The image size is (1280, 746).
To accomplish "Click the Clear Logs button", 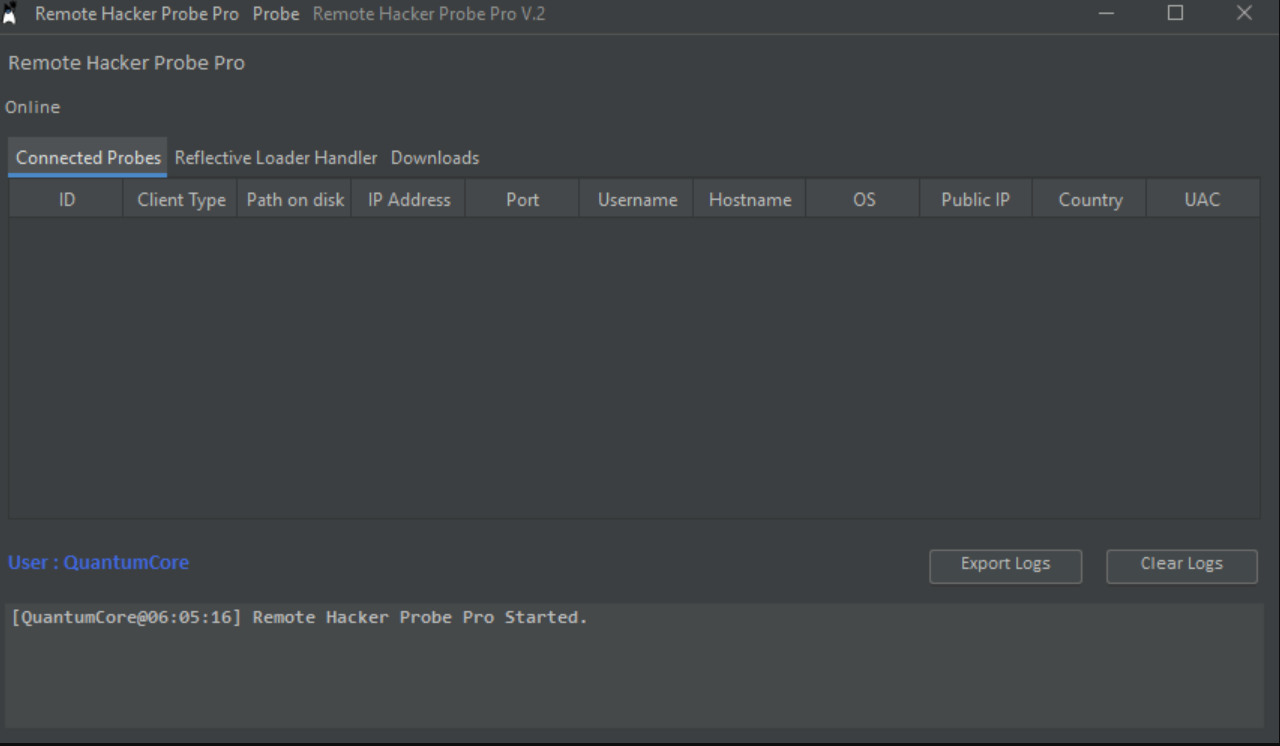I will [x=1182, y=565].
